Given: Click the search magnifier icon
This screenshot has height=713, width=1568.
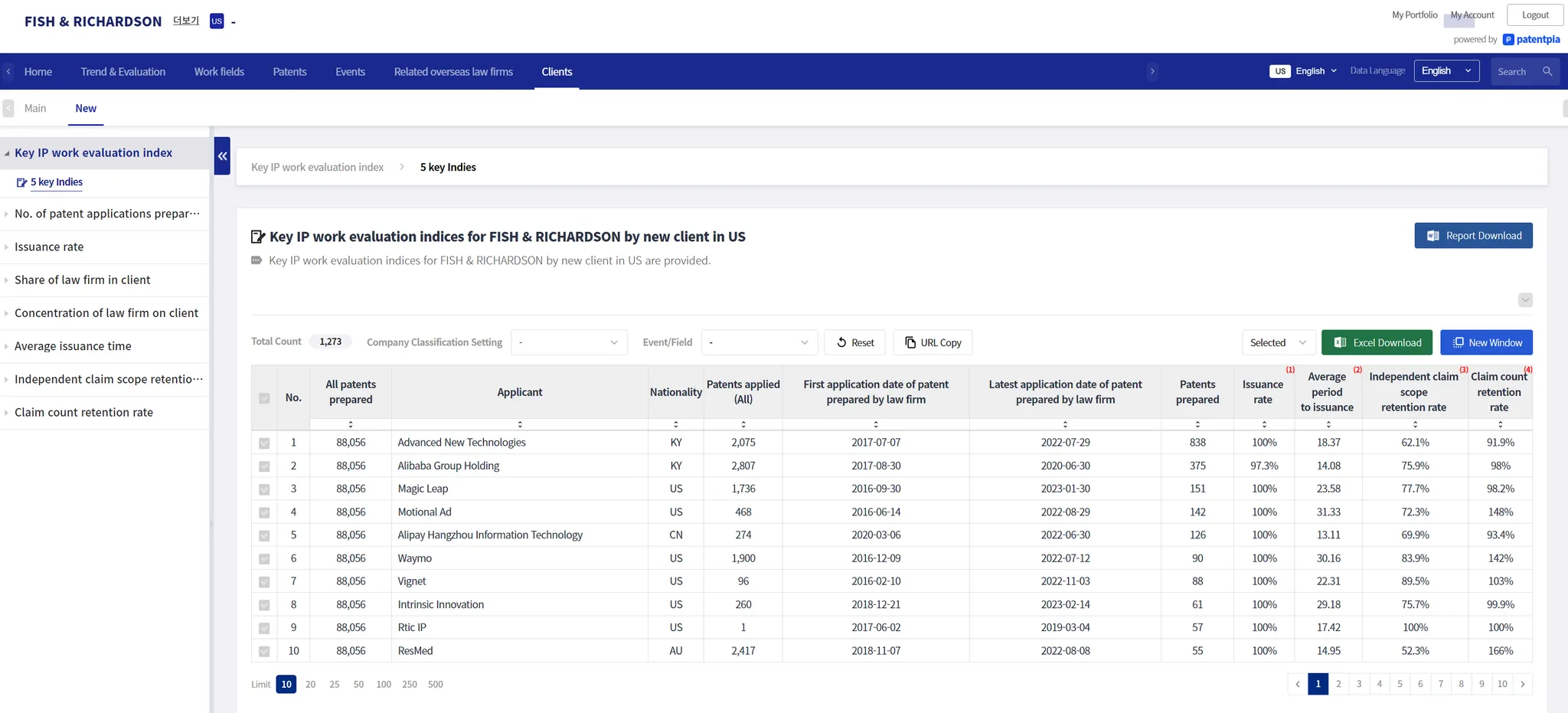Looking at the screenshot, I should (x=1547, y=71).
